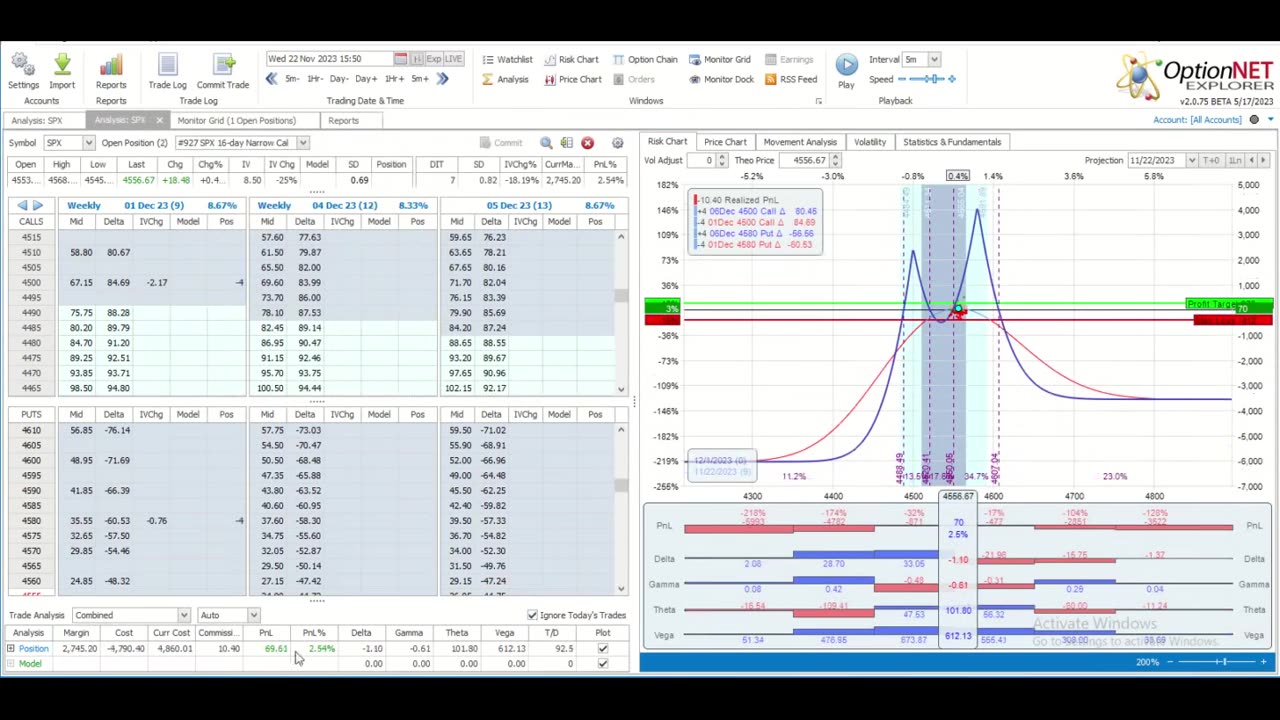The width and height of the screenshot is (1280, 720).
Task: Go to next expiration with right arrow
Action: pos(38,205)
